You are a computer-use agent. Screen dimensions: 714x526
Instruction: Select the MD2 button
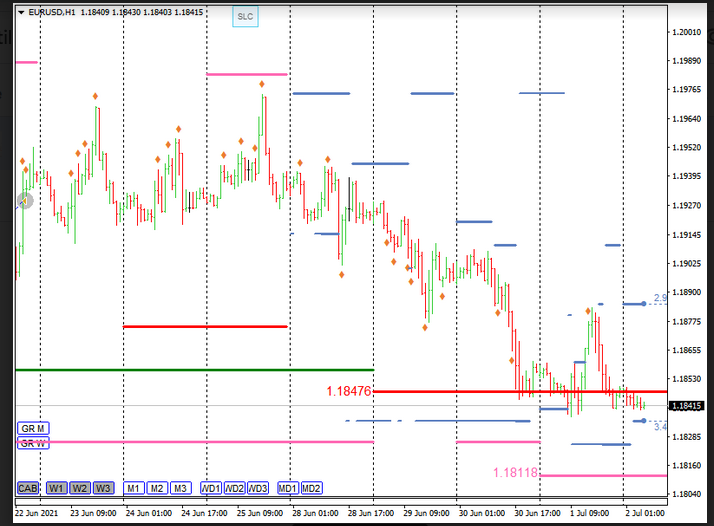(311, 488)
